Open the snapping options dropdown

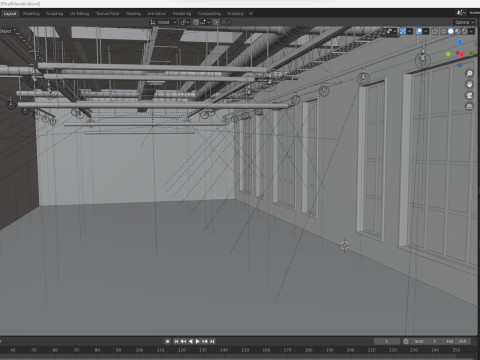point(205,22)
